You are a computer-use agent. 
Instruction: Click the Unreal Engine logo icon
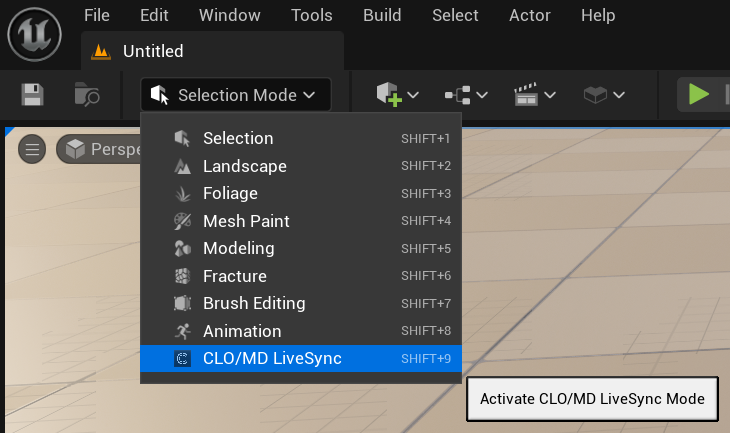coord(36,34)
